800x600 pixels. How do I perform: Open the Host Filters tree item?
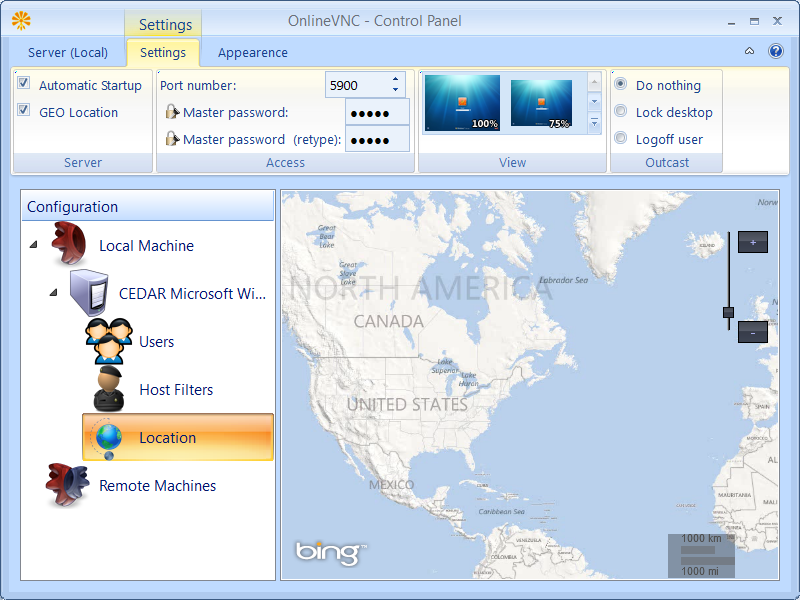point(176,389)
